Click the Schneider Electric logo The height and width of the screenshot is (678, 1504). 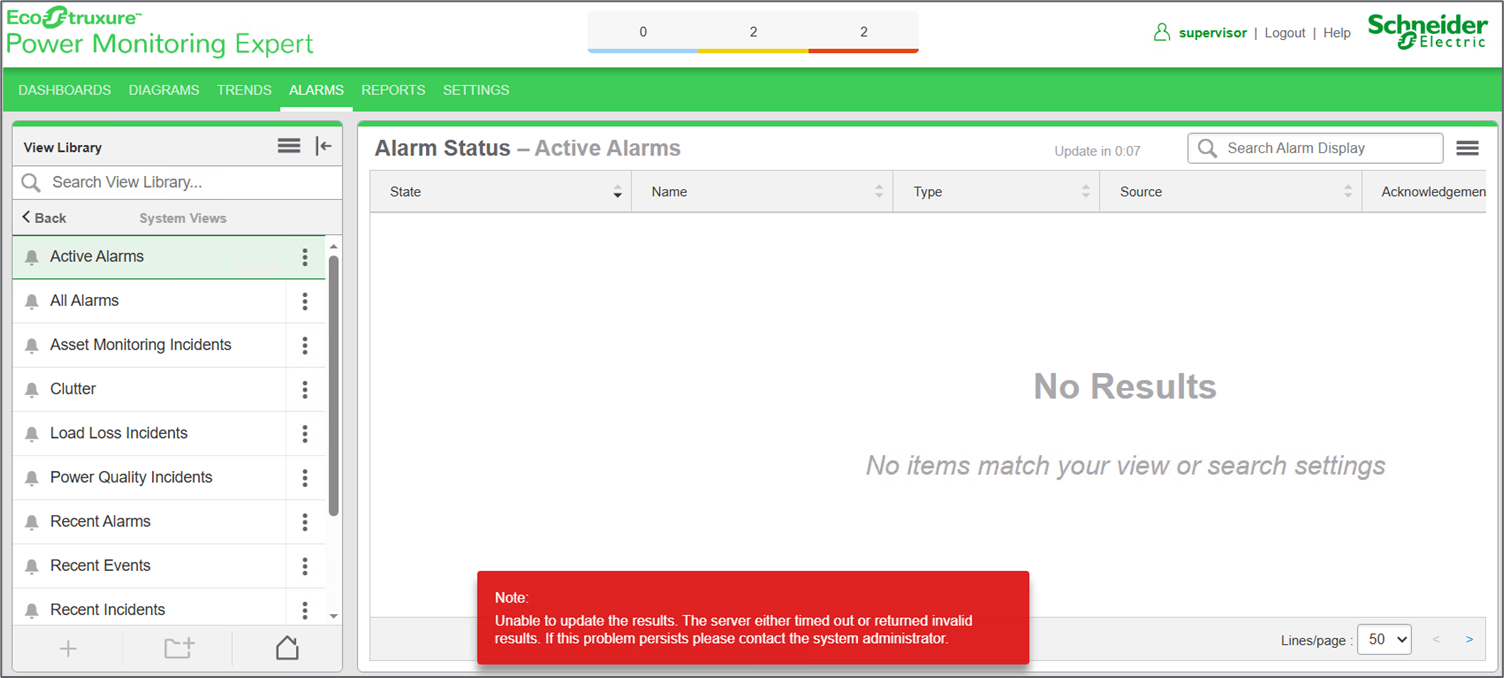[x=1427, y=32]
